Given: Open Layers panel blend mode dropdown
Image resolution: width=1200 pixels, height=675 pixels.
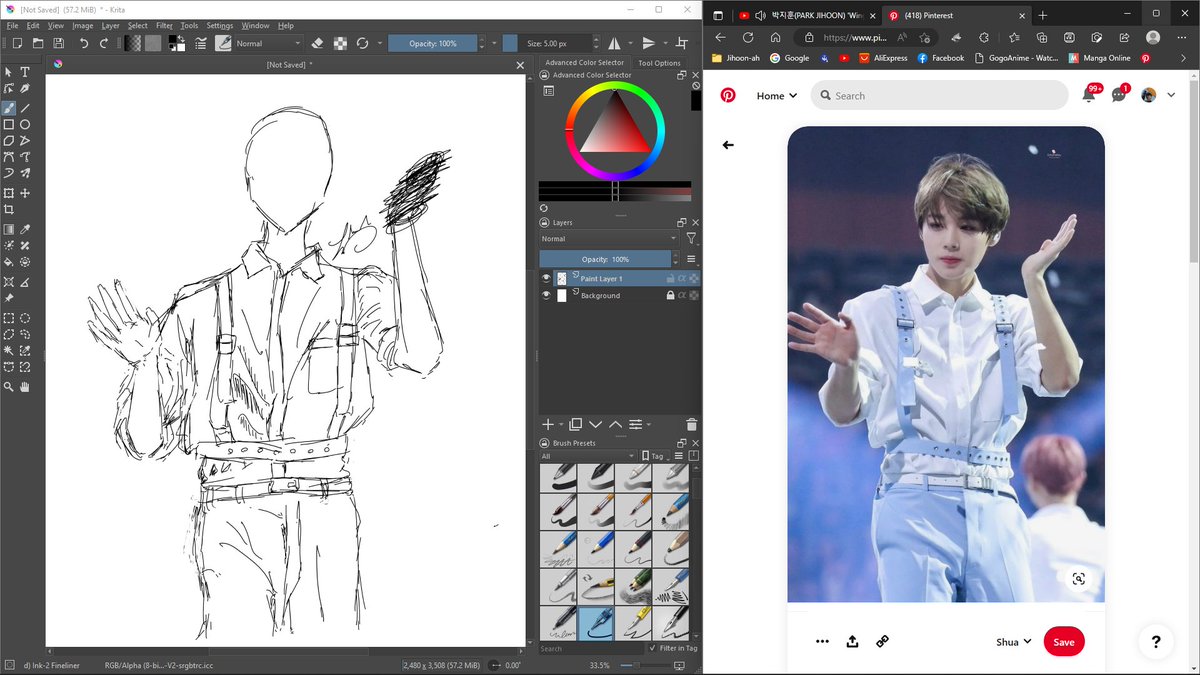Looking at the screenshot, I should (609, 239).
